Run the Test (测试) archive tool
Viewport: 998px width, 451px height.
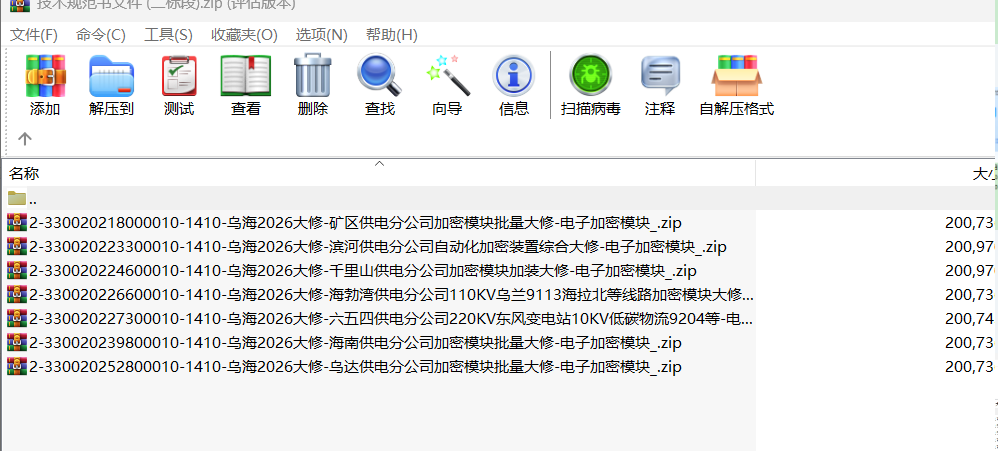179,86
